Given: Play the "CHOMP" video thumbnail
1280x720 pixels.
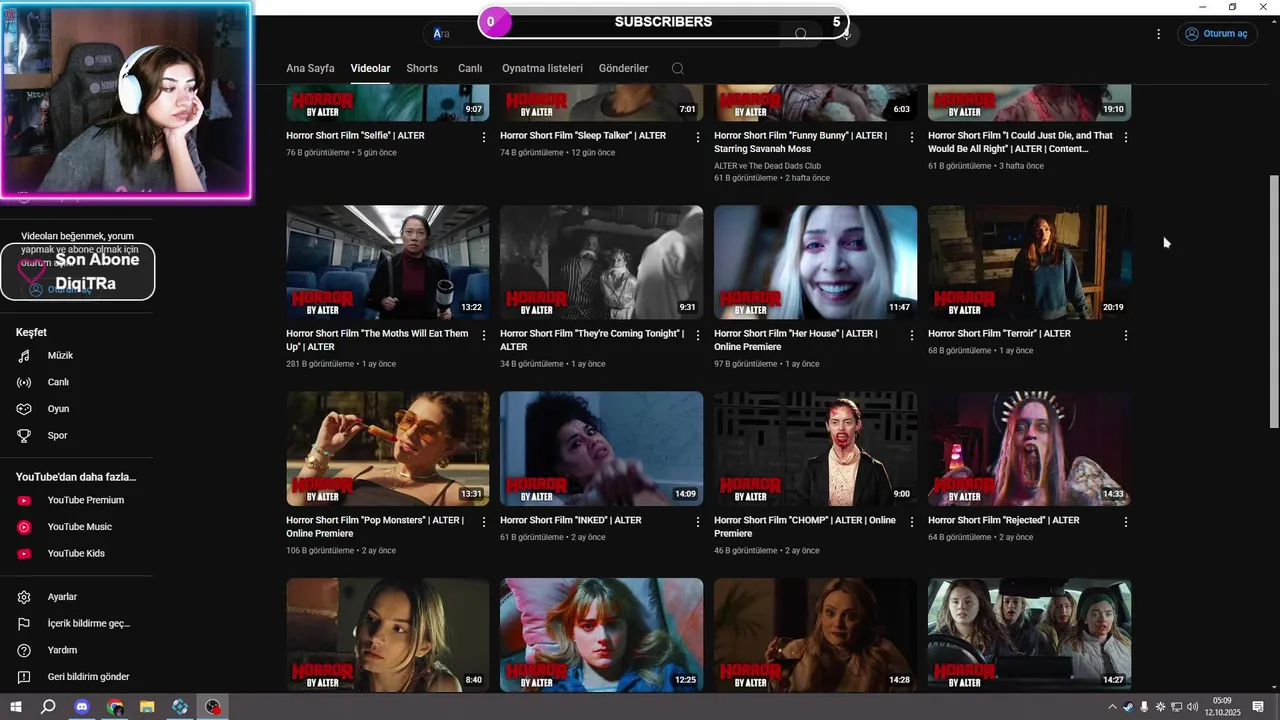Looking at the screenshot, I should 815,449.
